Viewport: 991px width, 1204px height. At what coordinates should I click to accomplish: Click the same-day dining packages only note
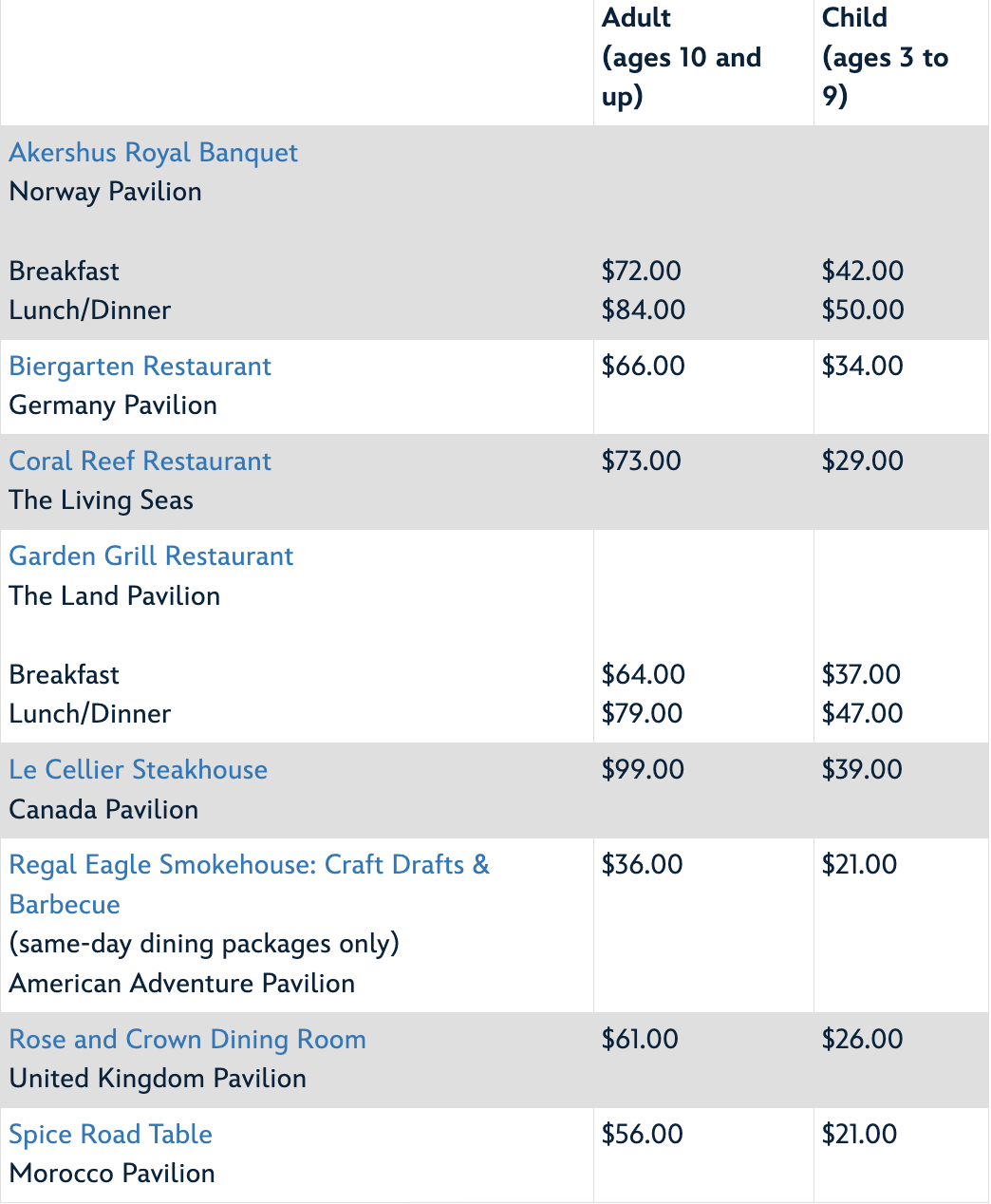[204, 944]
